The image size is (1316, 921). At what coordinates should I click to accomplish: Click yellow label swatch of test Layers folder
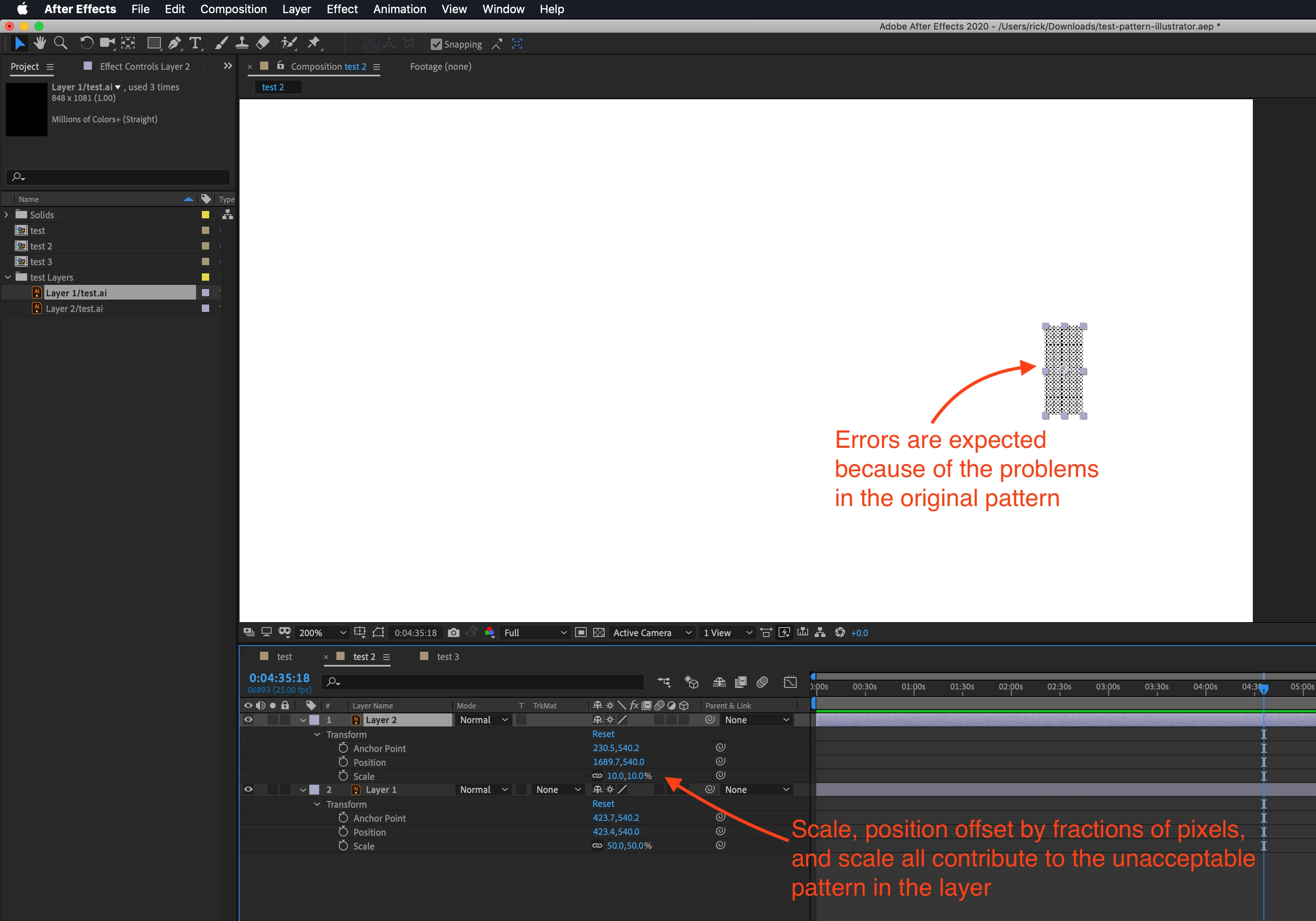205,277
